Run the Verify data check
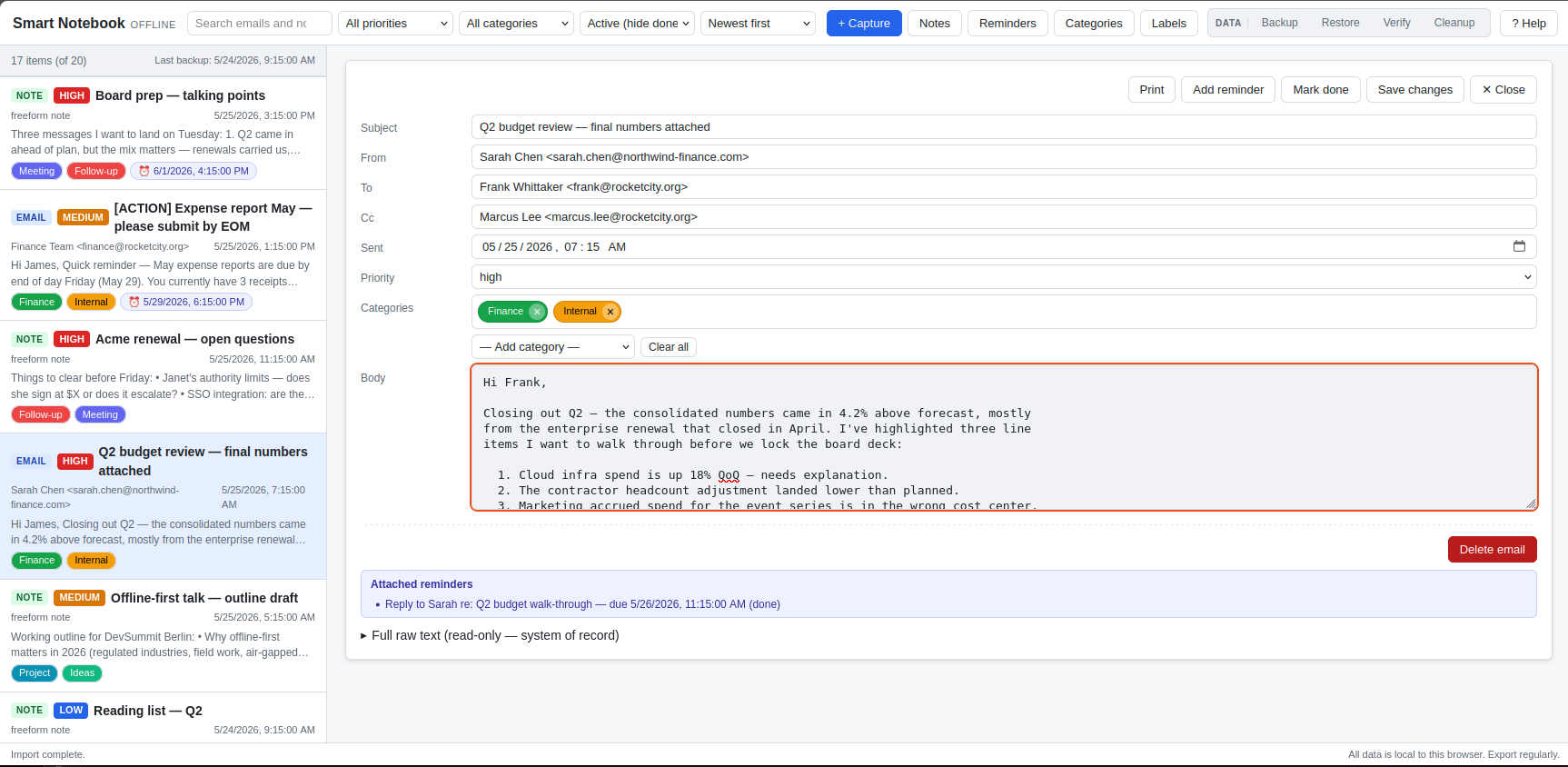Image resolution: width=1568 pixels, height=767 pixels. click(x=1396, y=23)
